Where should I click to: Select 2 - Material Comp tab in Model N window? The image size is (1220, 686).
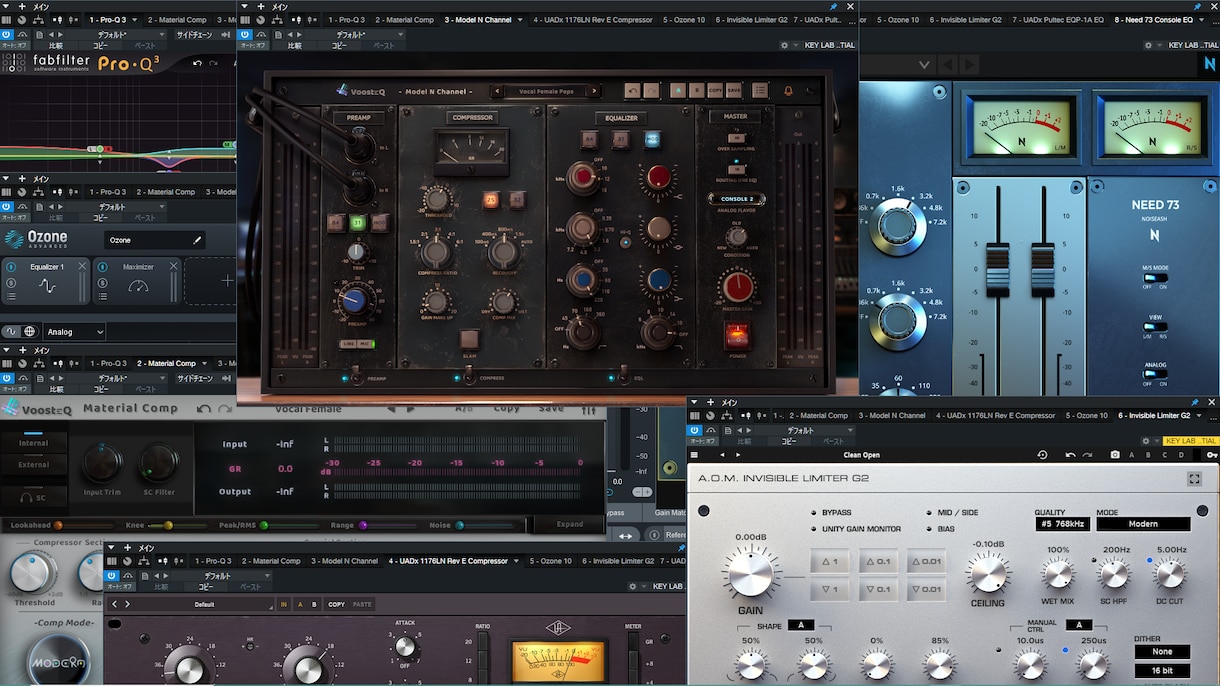point(403,19)
